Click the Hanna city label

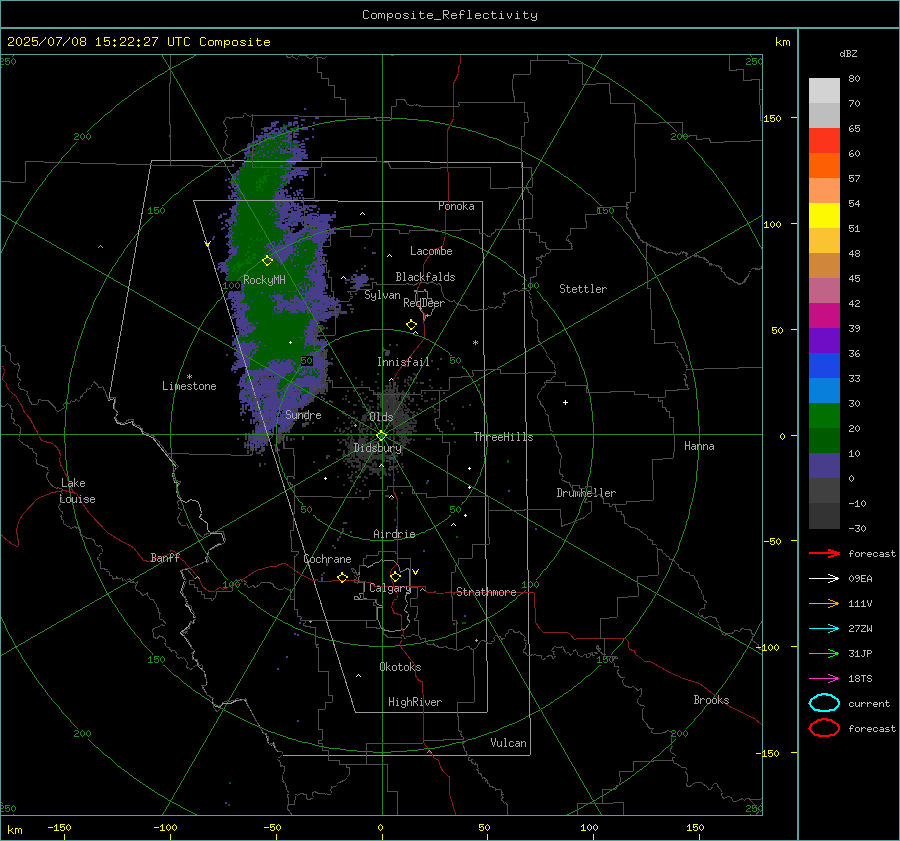click(699, 446)
